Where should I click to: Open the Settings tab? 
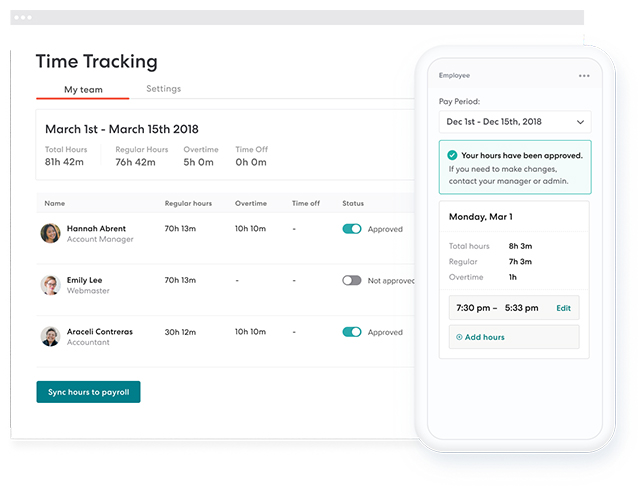coord(163,89)
